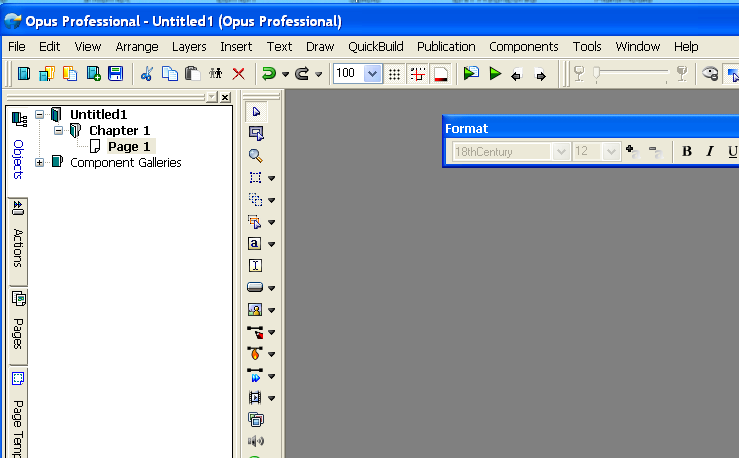Select Component Galleries tree item
The height and width of the screenshot is (458, 739).
pyautogui.click(x=126, y=163)
